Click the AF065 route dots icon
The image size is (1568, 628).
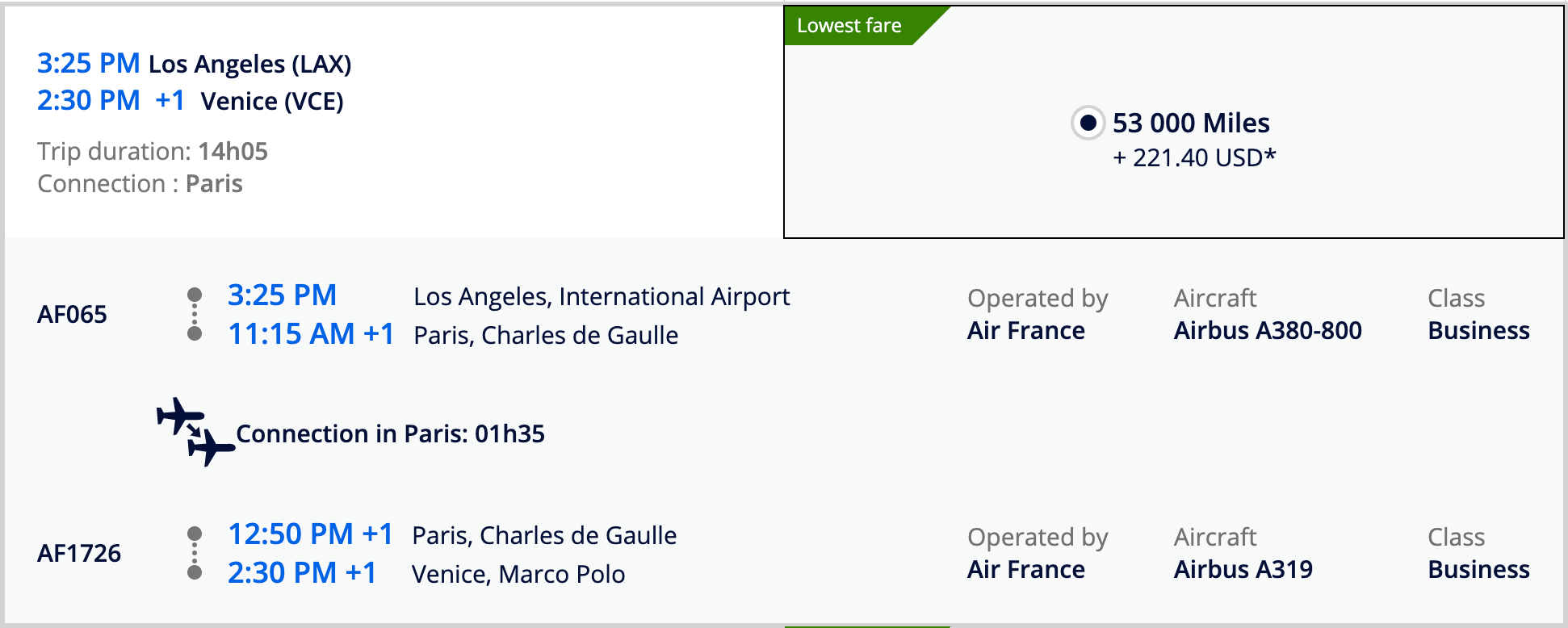195,314
